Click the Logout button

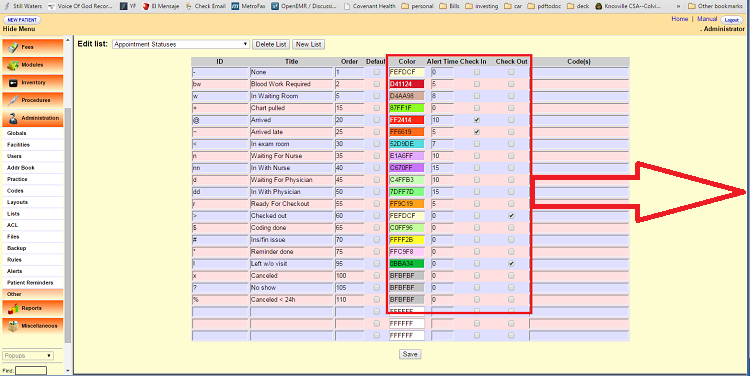coord(732,20)
